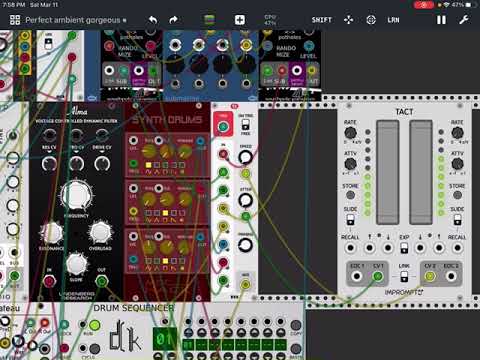The image size is (480, 360).
Task: Click the large FREQUENCY knob on Alma
Action: 76,195
